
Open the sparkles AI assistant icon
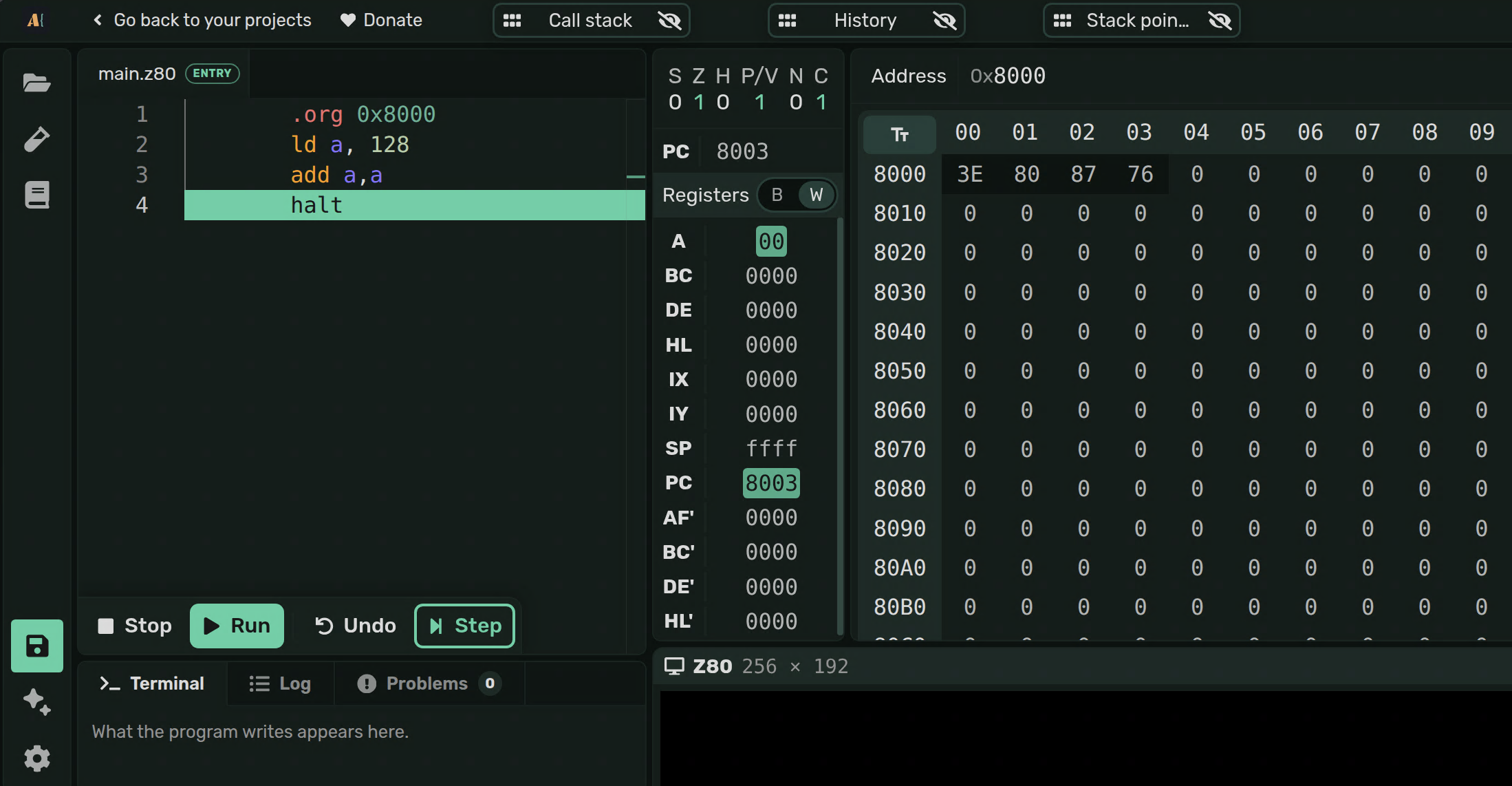tap(36, 702)
